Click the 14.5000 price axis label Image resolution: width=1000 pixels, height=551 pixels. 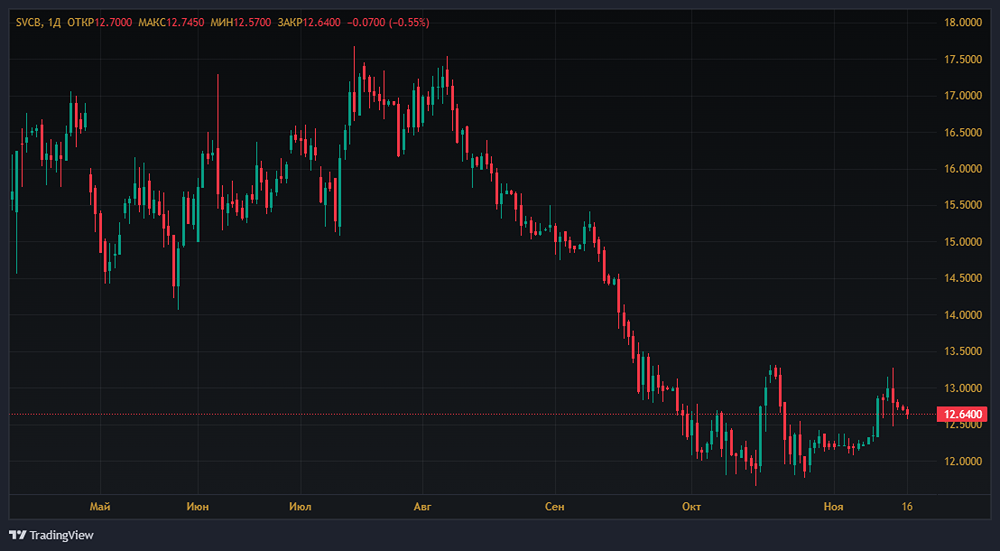pos(962,279)
